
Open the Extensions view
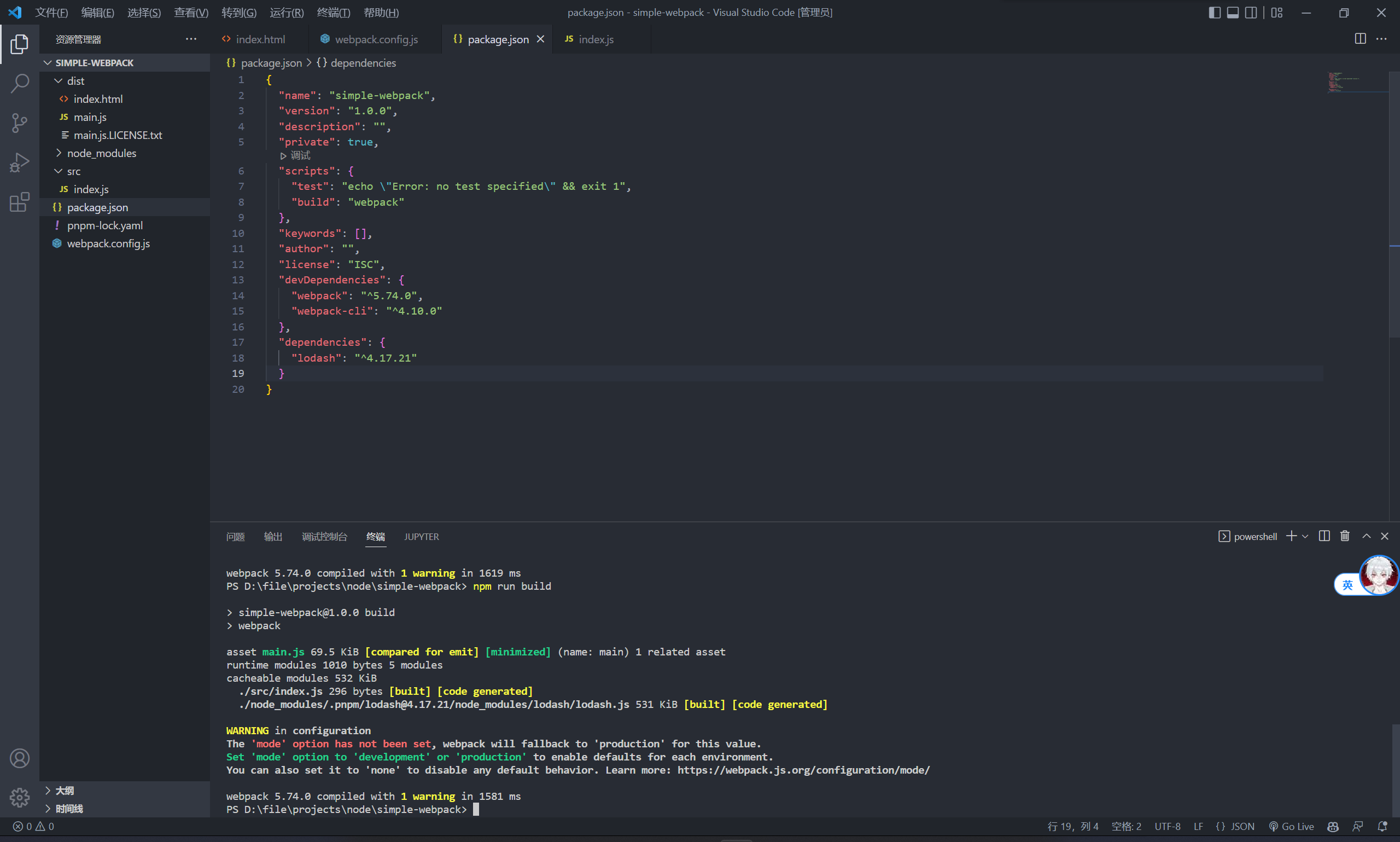click(19, 202)
